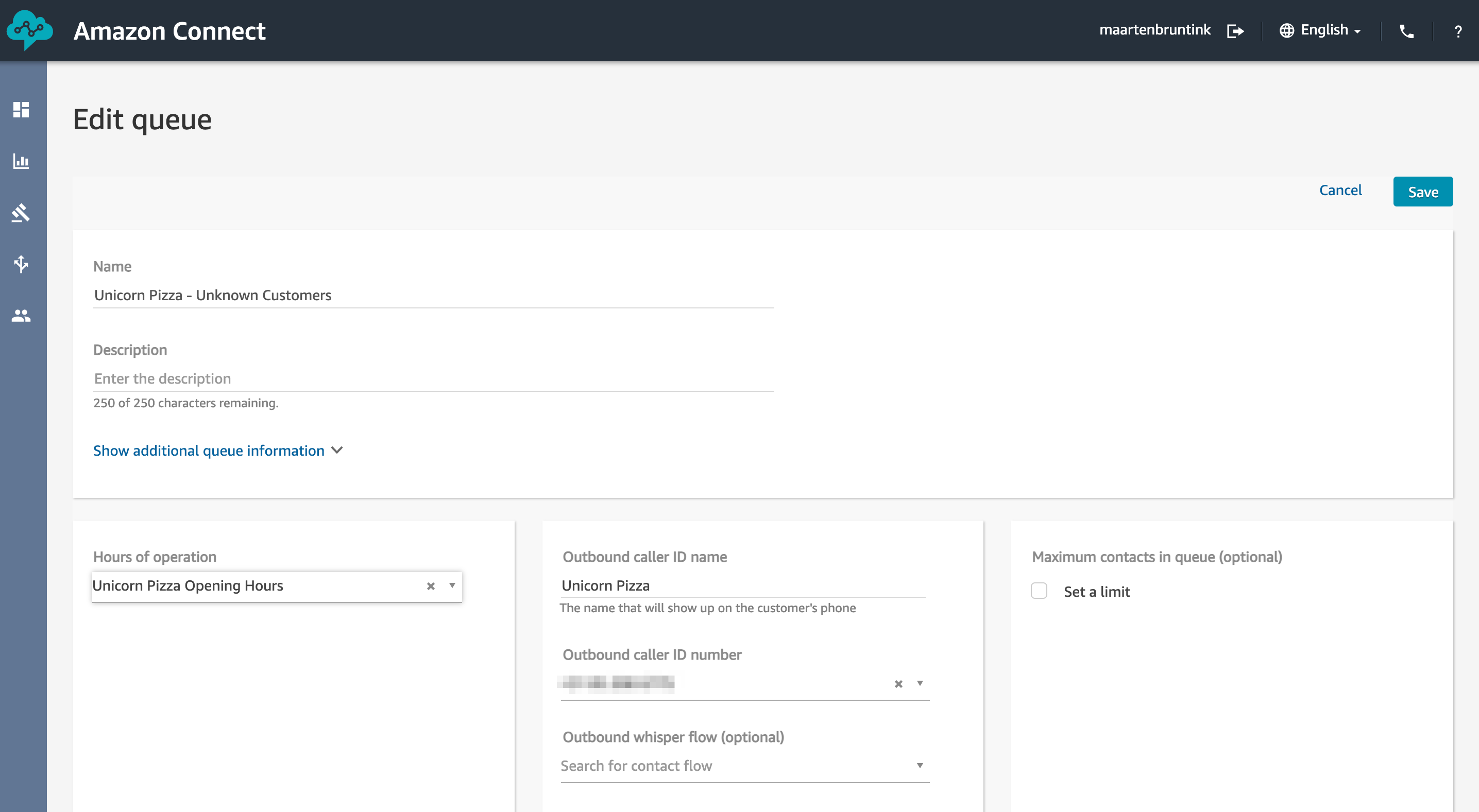Click the queue Name input field
The height and width of the screenshot is (812, 1479).
[x=433, y=295]
